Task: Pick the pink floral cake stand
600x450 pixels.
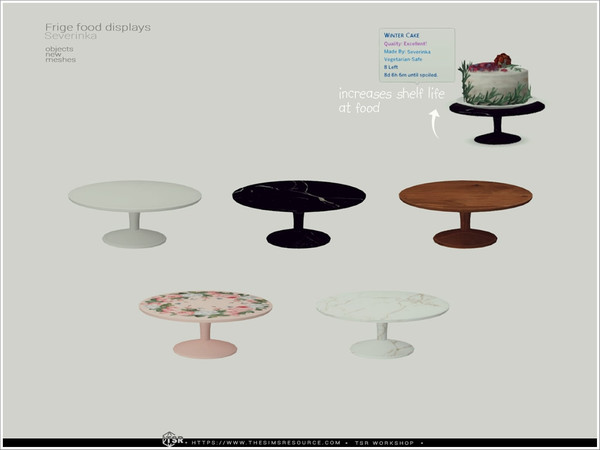Action: coord(205,324)
